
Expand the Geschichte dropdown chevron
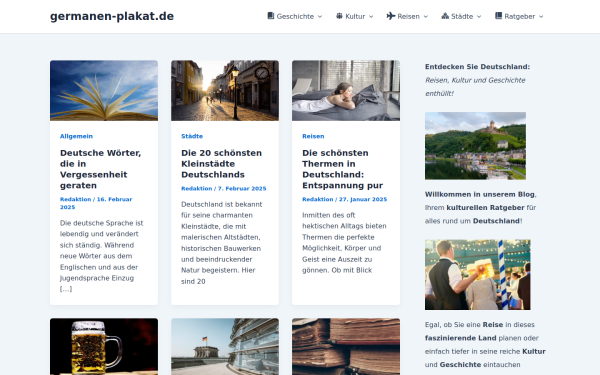(x=320, y=16)
